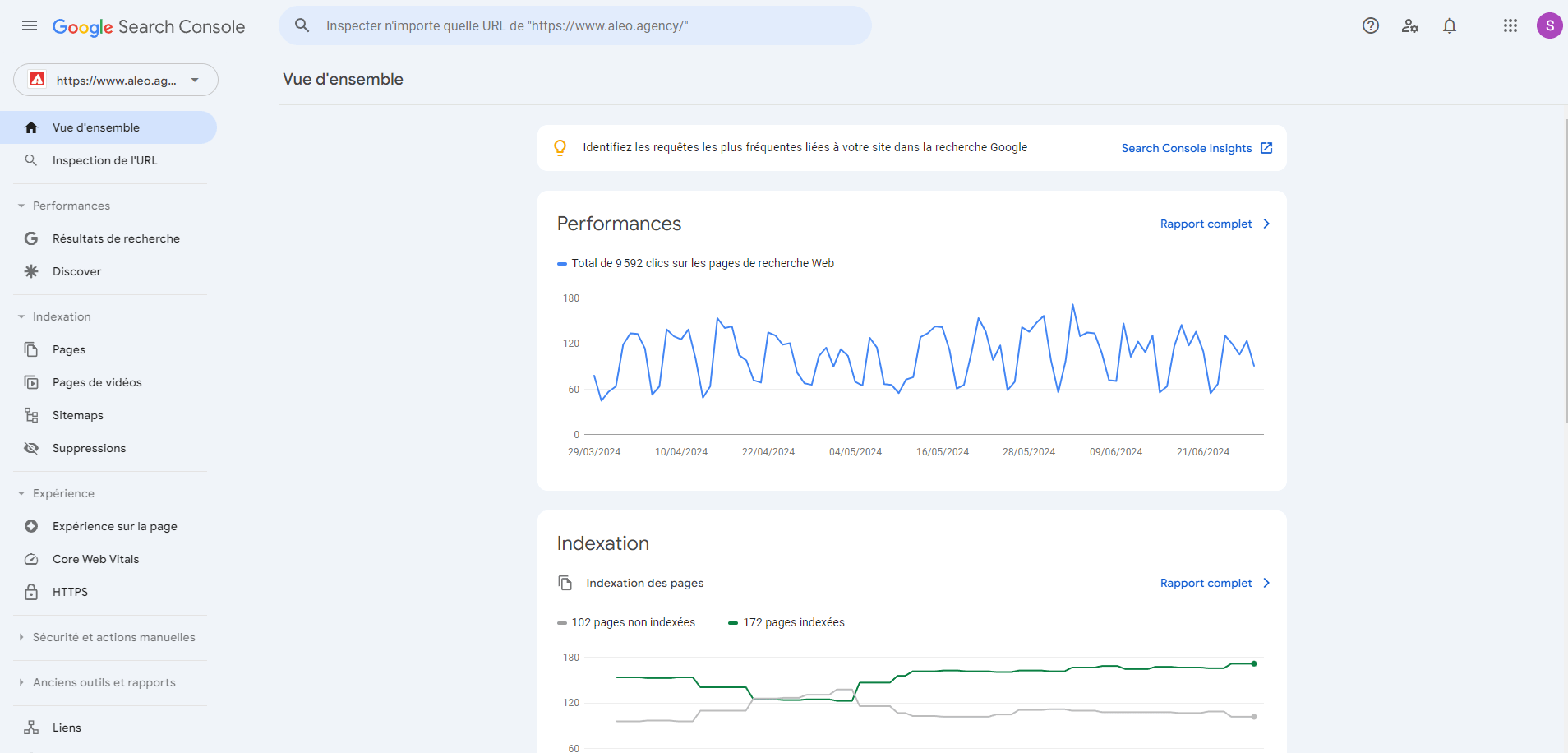Click the Liens network icon
The width and height of the screenshot is (1568, 753).
pyautogui.click(x=31, y=728)
